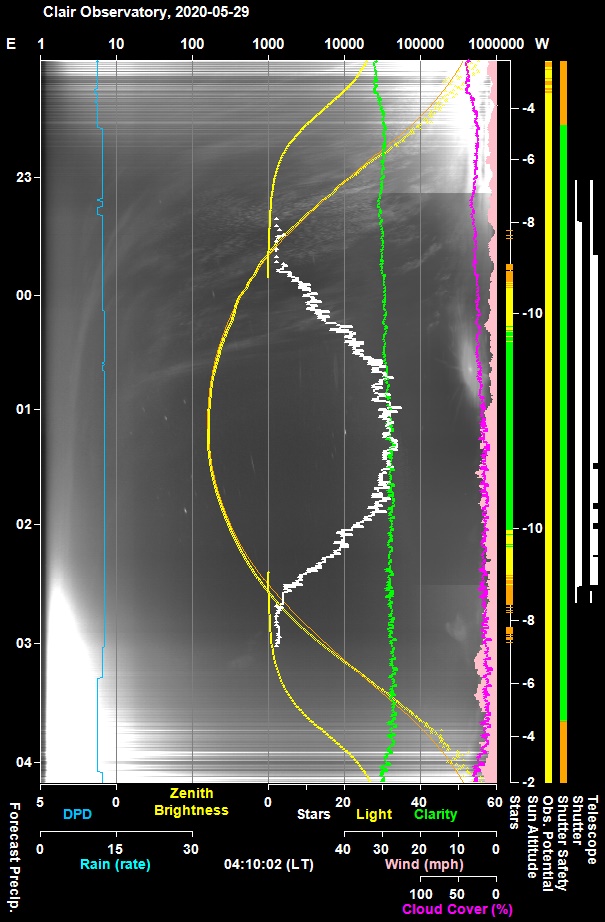
Task: Select the 10 tick on the top scale
Action: click(116, 44)
